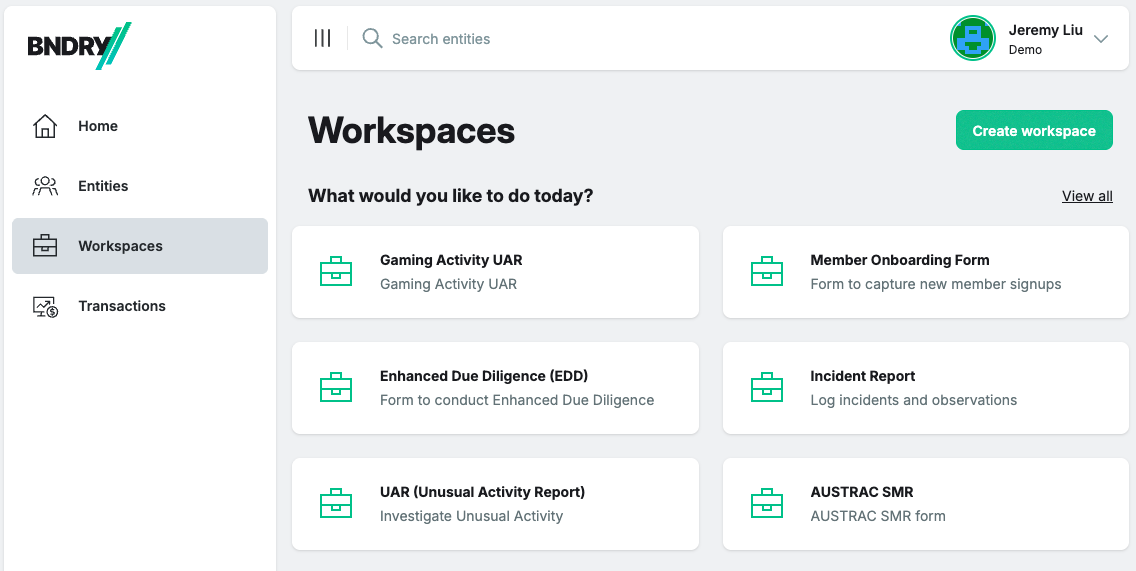The width and height of the screenshot is (1136, 571).
Task: Follow the View all link
Action: [x=1086, y=196]
